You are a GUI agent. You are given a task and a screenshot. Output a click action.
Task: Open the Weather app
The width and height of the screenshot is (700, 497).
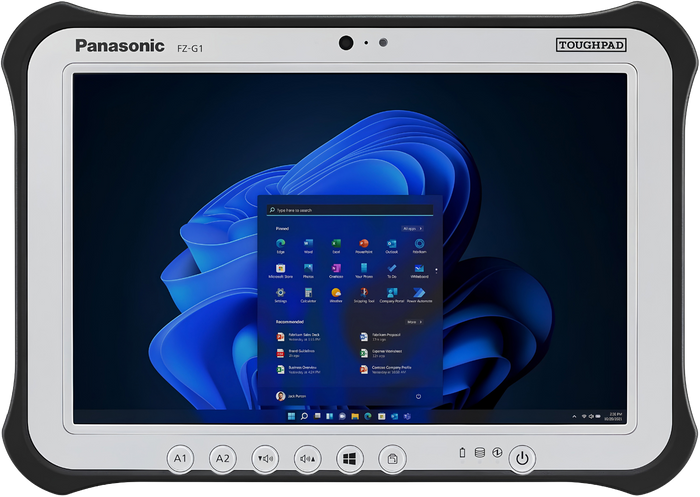click(336, 295)
